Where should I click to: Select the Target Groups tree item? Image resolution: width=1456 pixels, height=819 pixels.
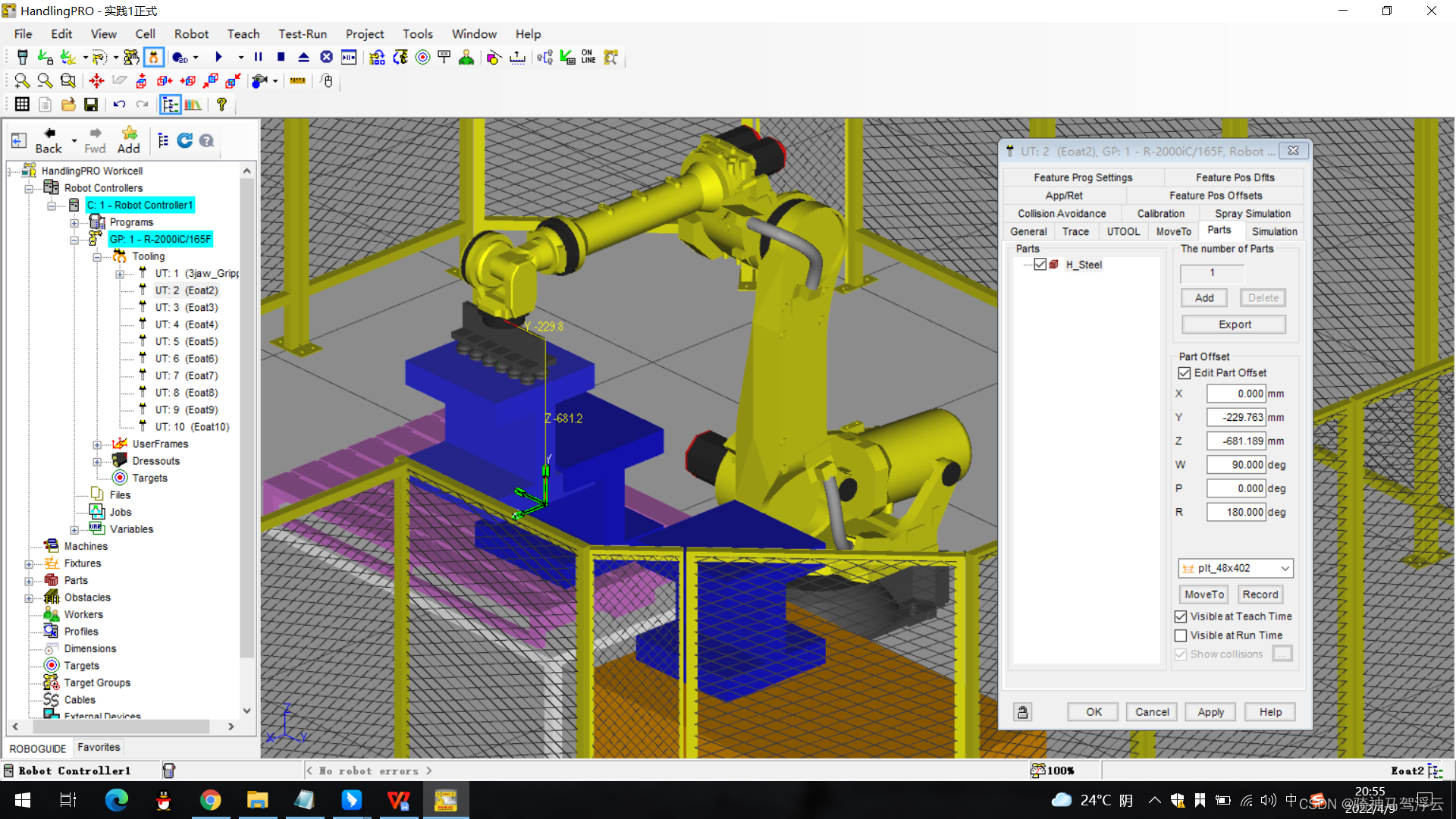pyautogui.click(x=97, y=683)
